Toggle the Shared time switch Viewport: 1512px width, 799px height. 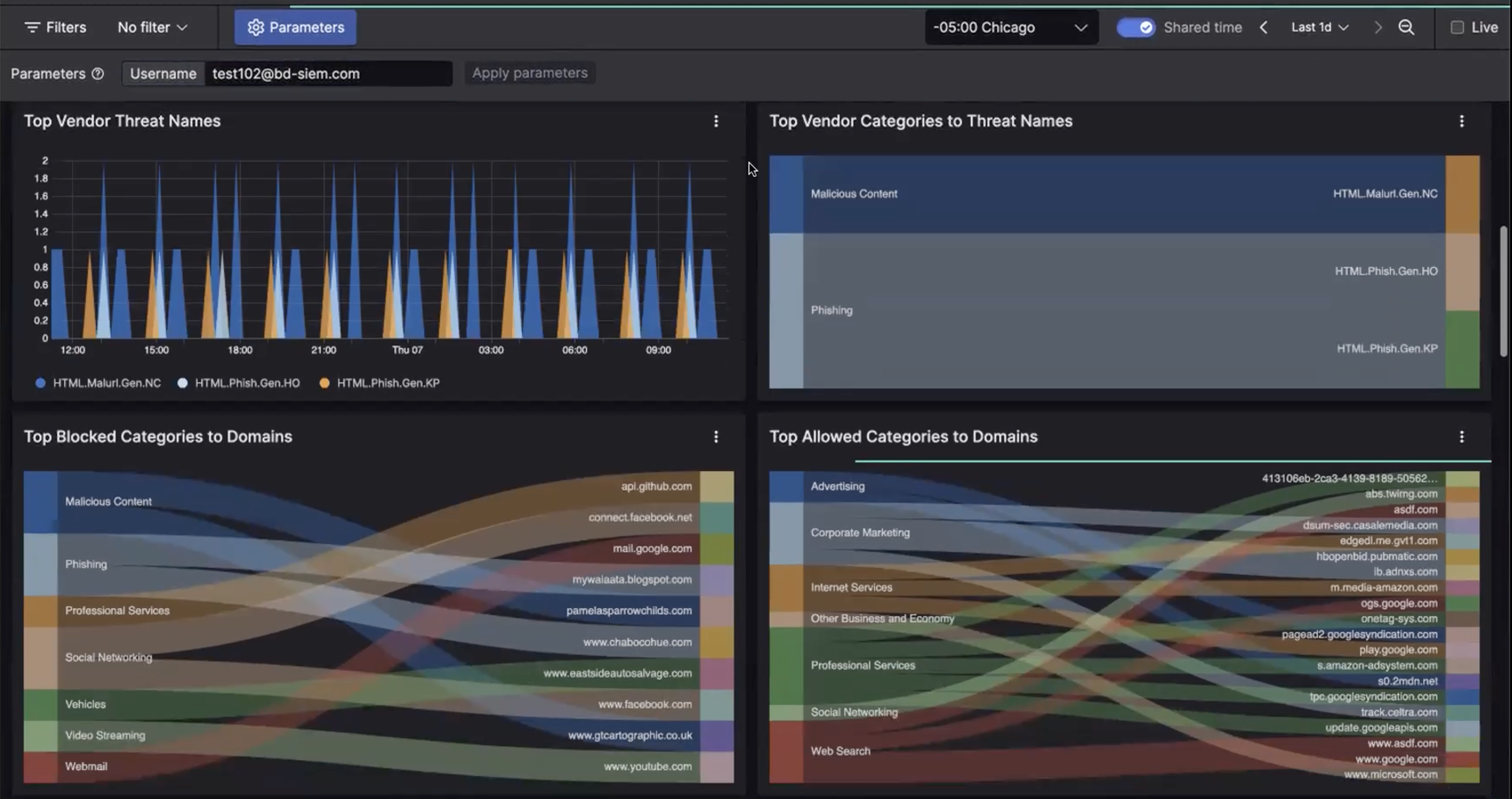pos(1135,28)
